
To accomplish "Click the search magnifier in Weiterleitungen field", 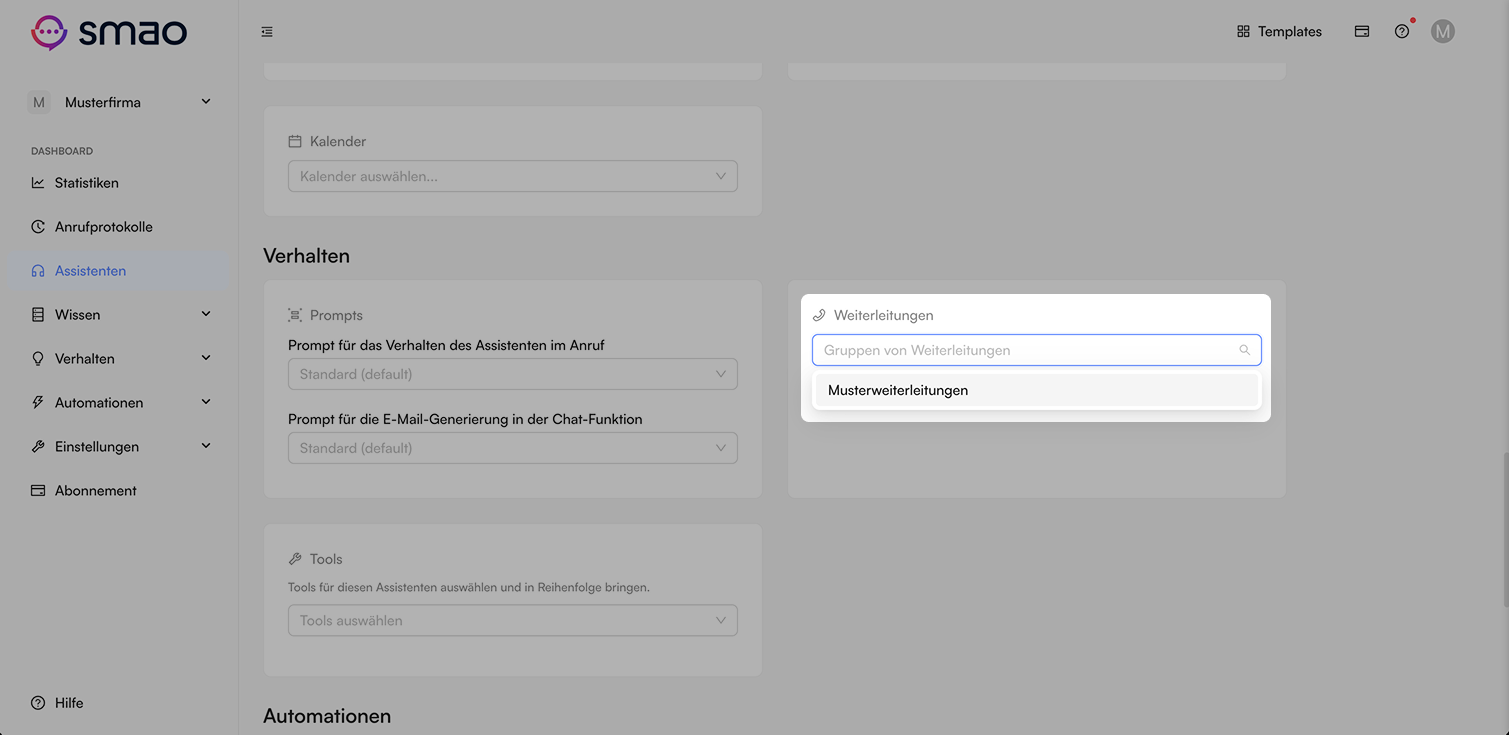I will pos(1245,350).
